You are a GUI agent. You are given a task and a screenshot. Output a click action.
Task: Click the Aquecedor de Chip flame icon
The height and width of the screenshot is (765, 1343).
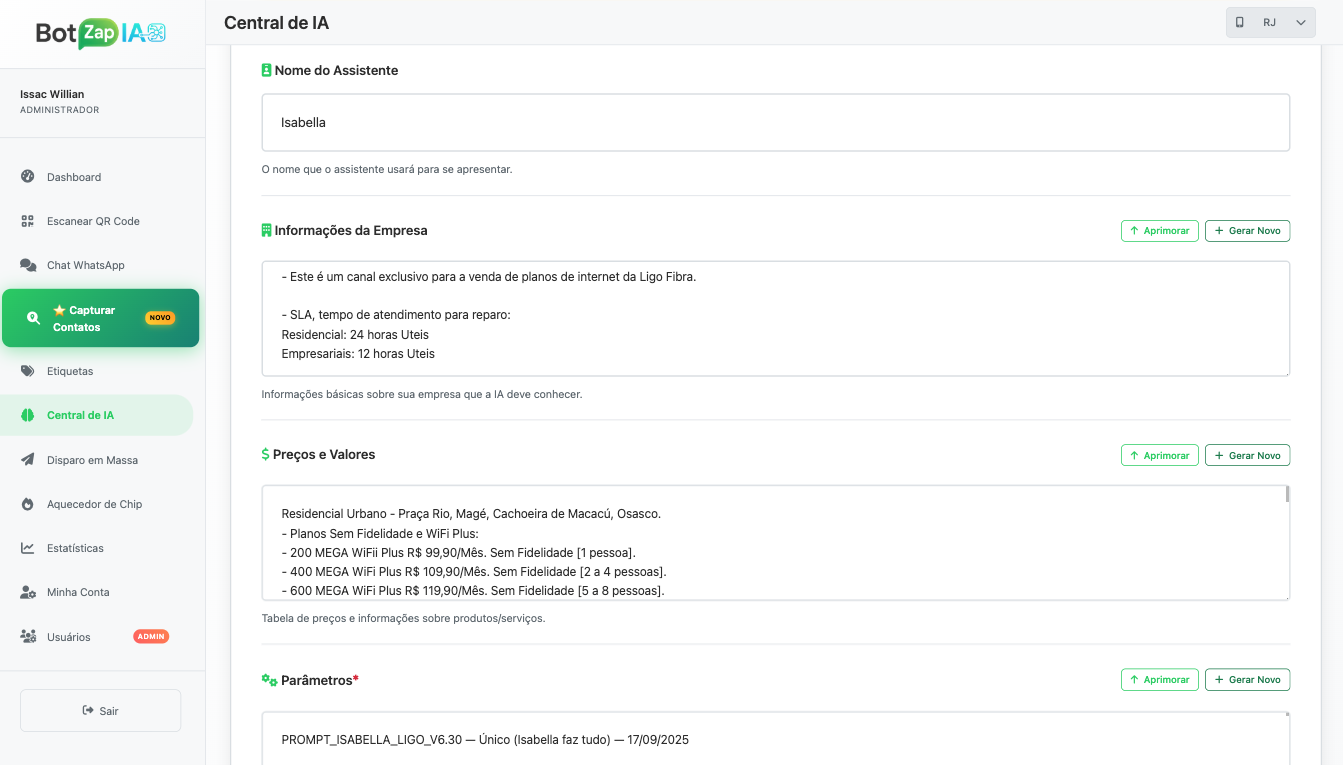pos(28,504)
